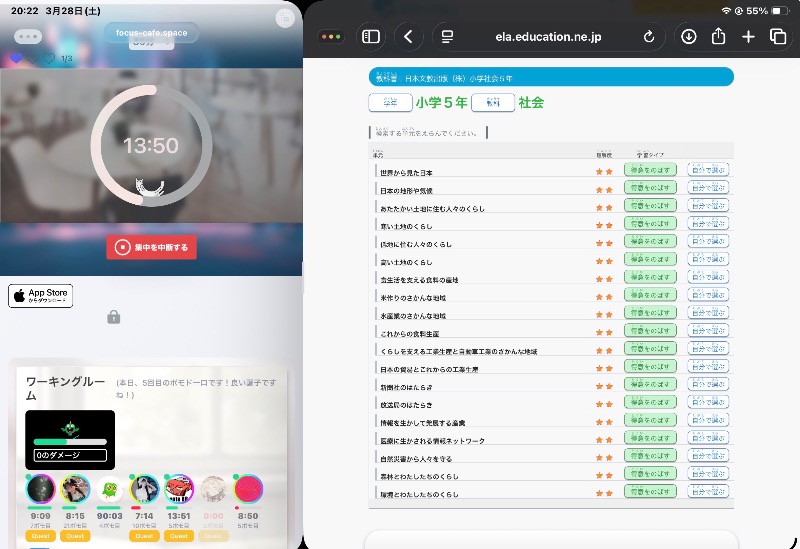The width and height of the screenshot is (800, 549).
Task: Tap Safari window multitasking dots
Action: coord(331,37)
